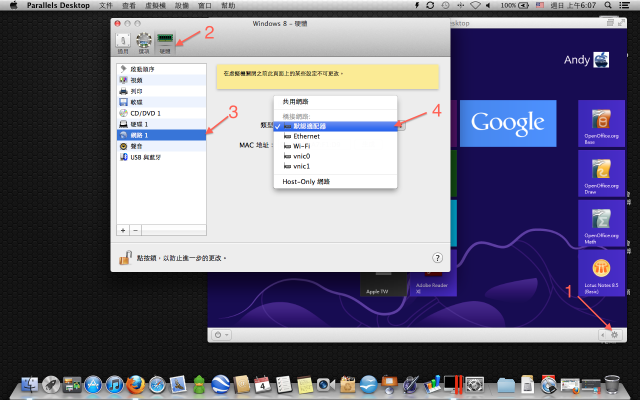Select CD/DVD 1 in hardware list
The width and height of the screenshot is (640, 400).
162,113
